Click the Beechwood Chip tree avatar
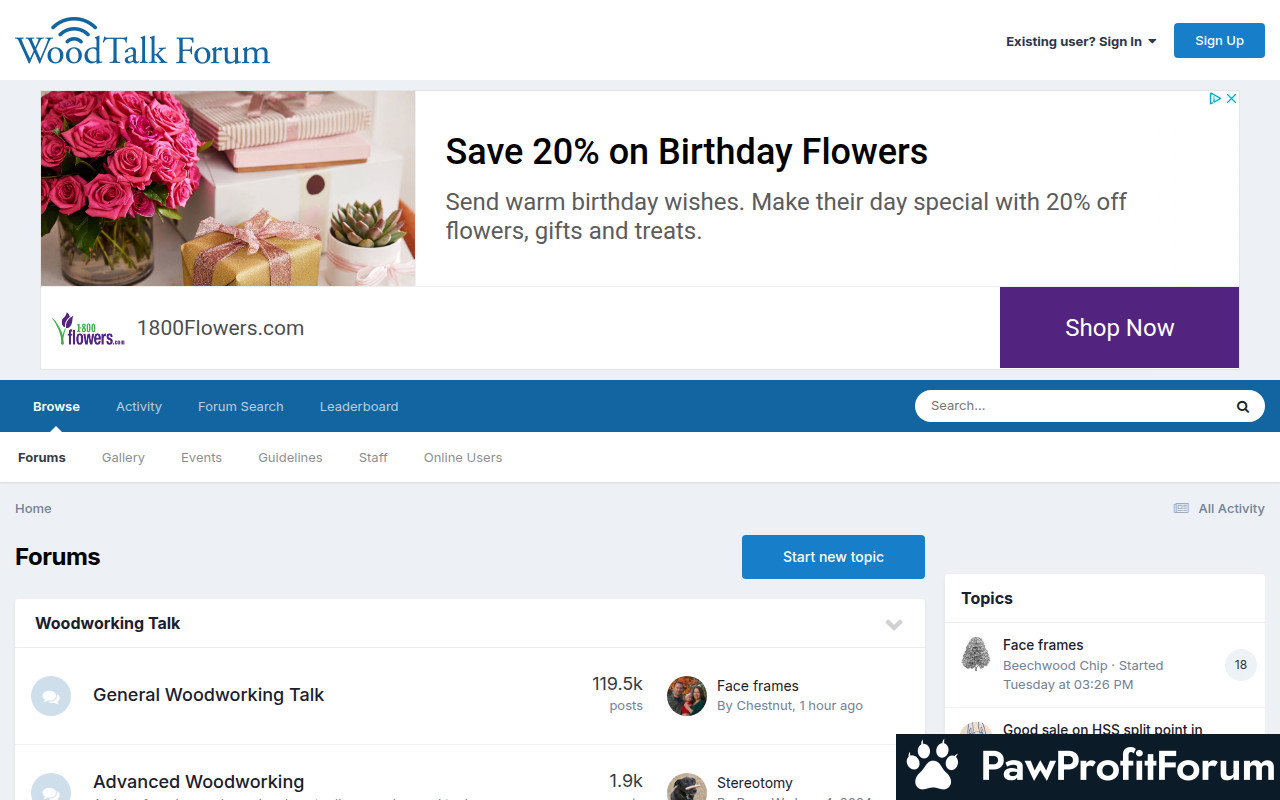Image resolution: width=1280 pixels, height=800 pixels. tap(975, 654)
